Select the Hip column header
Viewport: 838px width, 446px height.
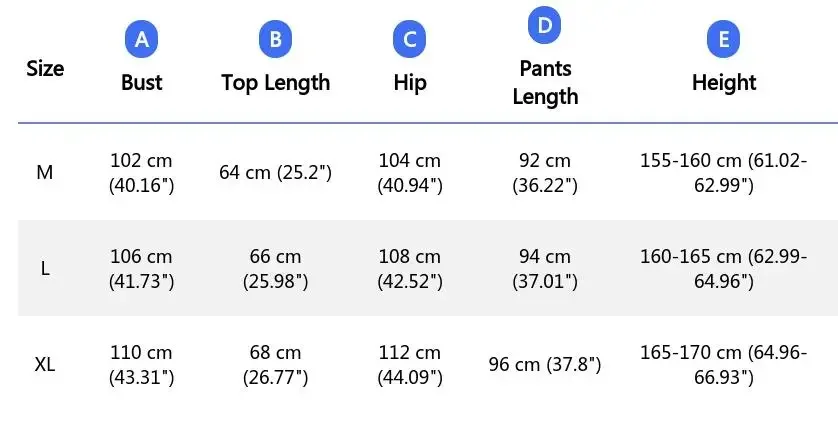409,82
